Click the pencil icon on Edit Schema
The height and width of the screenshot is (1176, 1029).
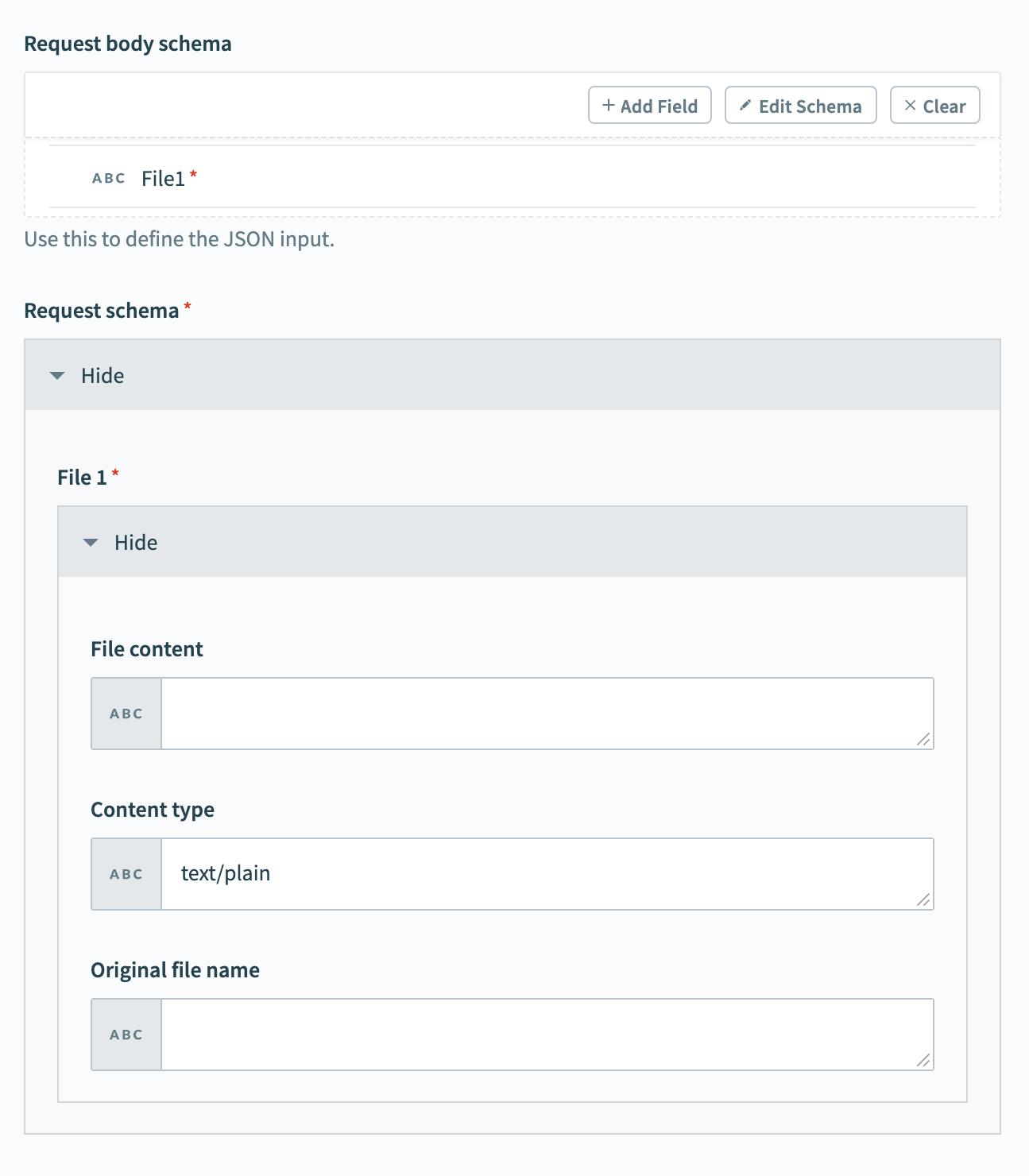click(745, 106)
